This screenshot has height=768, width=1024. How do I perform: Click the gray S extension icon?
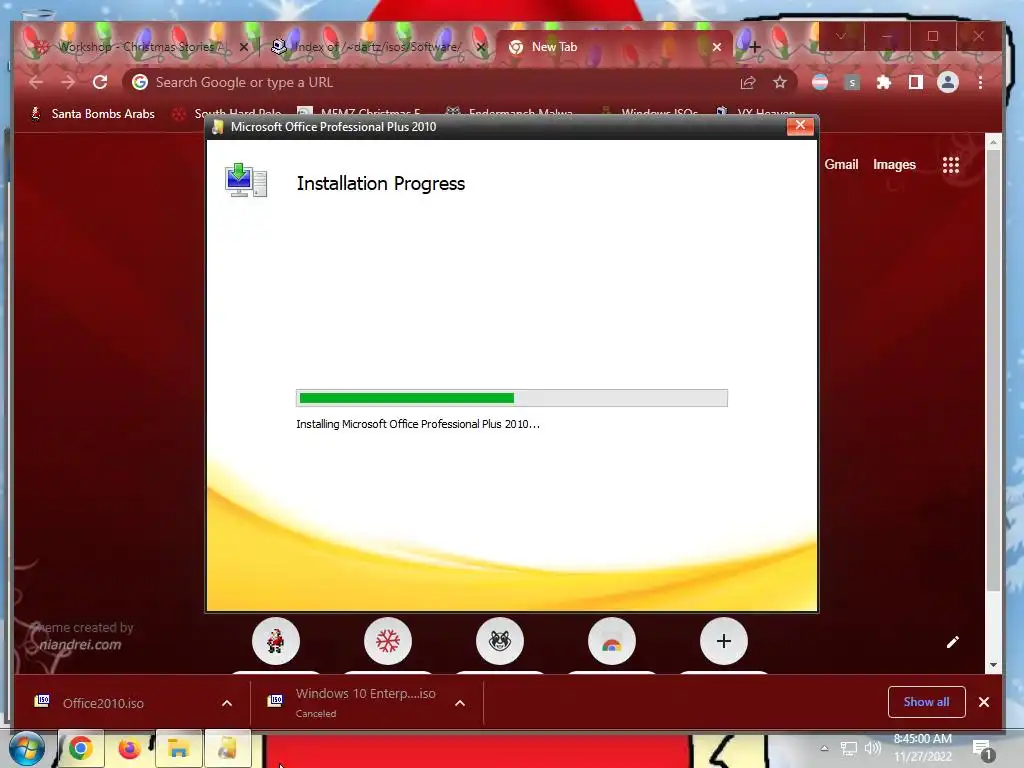tap(852, 82)
